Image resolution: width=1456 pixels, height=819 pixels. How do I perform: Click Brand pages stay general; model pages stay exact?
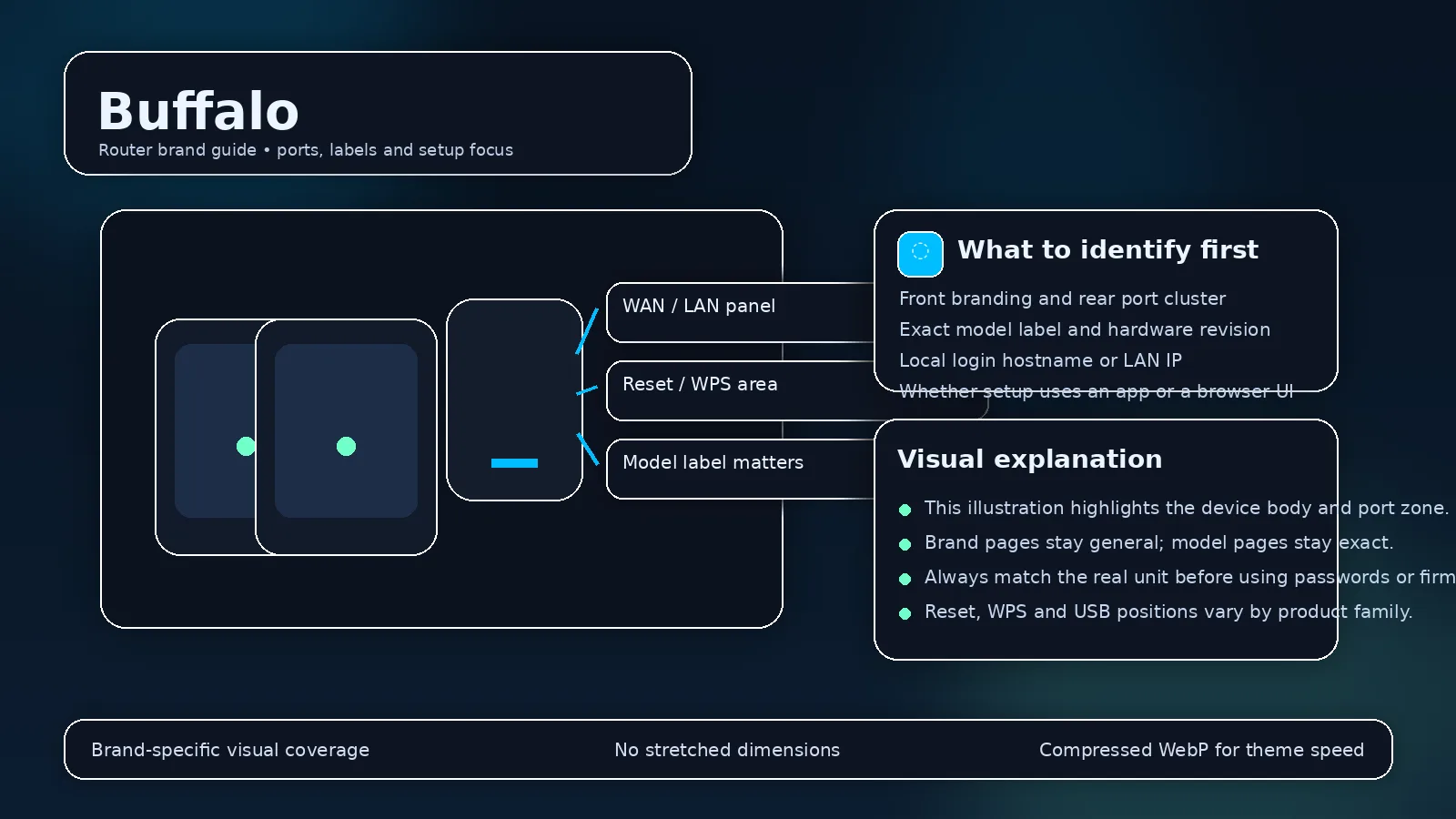(1158, 542)
